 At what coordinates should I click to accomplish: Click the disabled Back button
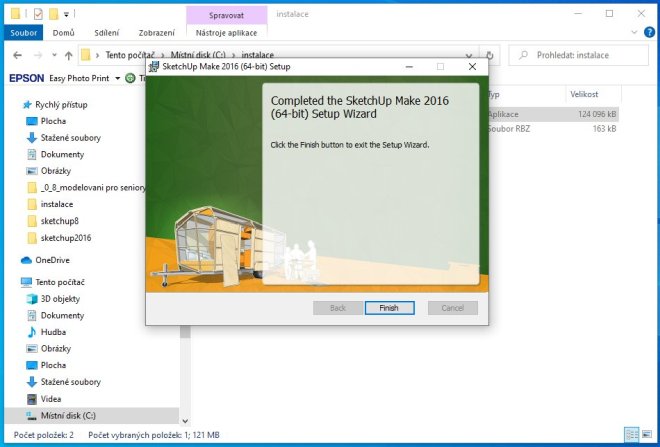[338, 308]
